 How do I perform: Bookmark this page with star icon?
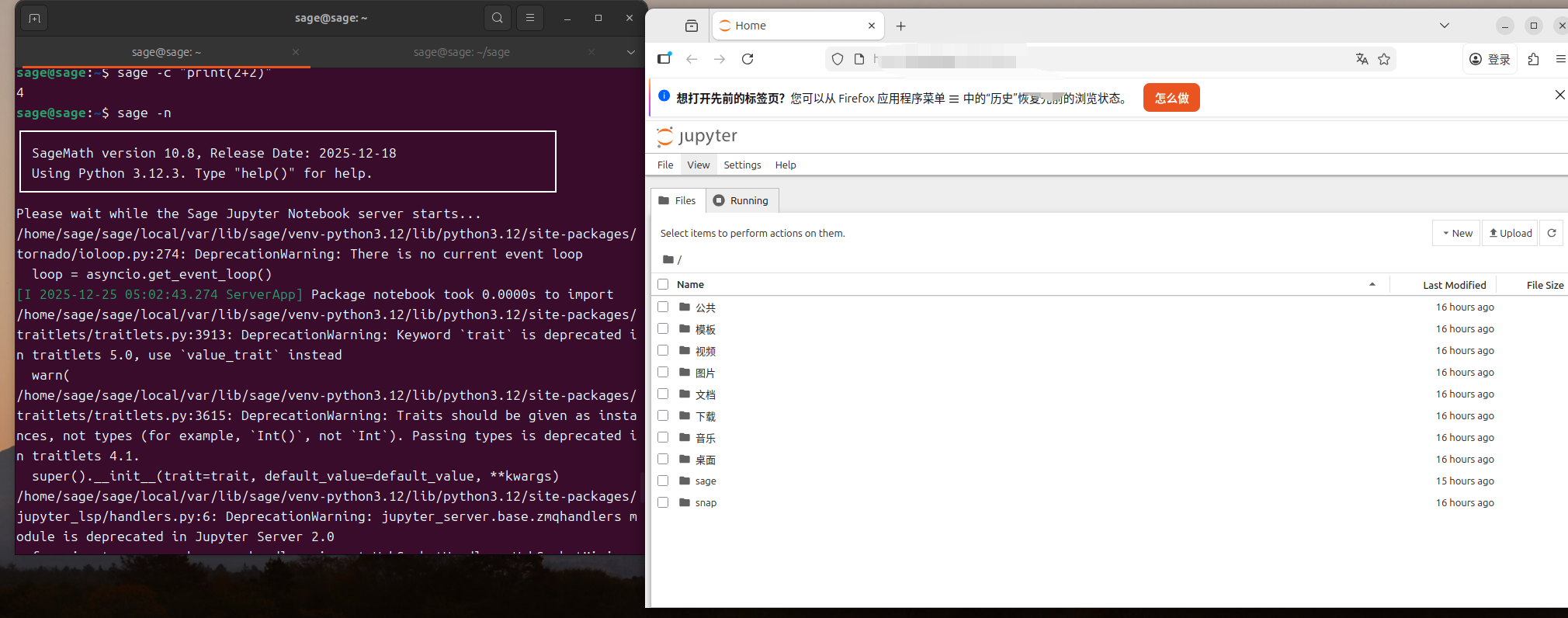click(x=1384, y=59)
